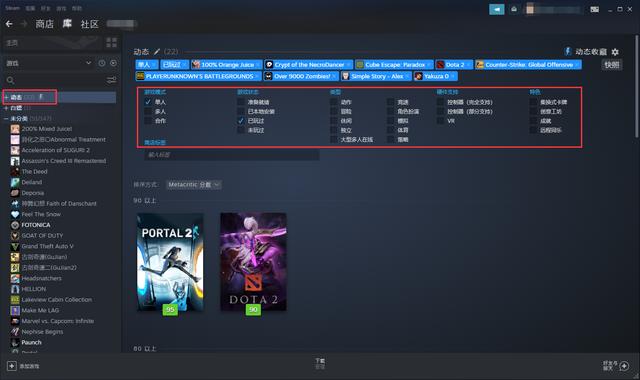Rename the collection with the pencil icon
The image size is (640, 380).
(157, 52)
